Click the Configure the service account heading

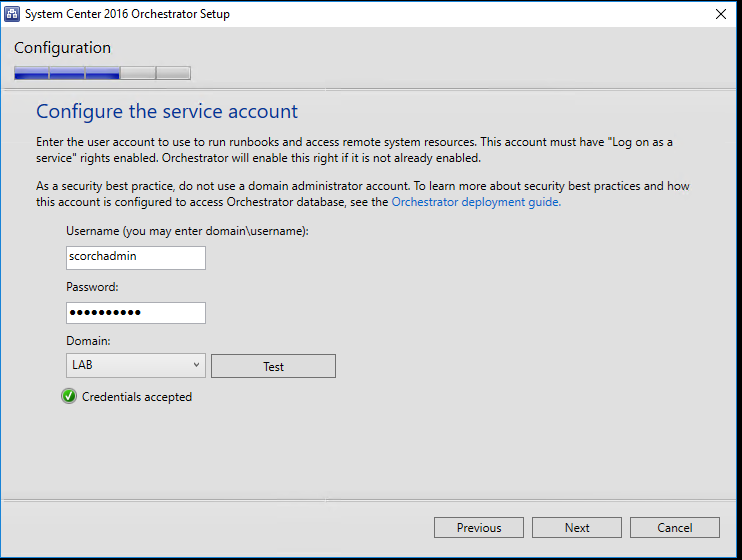(167, 112)
